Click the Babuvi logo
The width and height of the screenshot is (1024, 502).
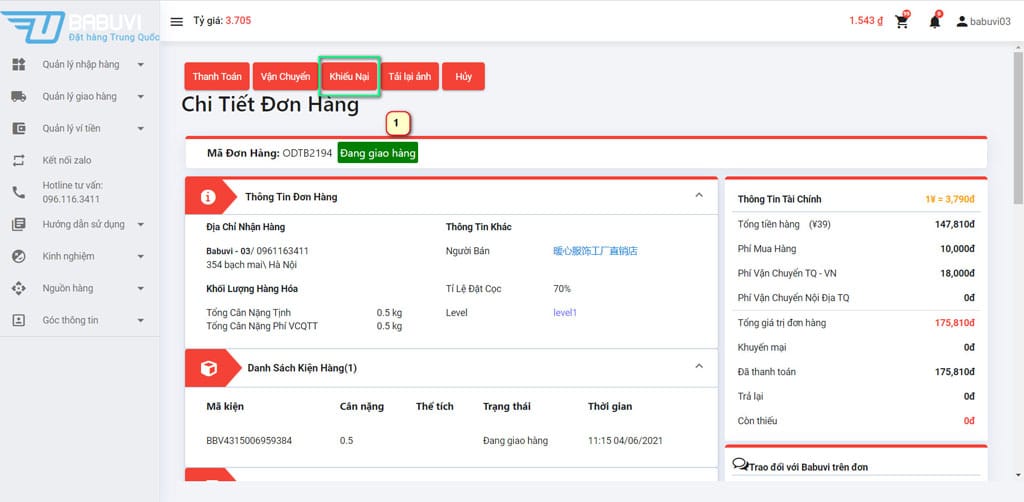(x=80, y=26)
